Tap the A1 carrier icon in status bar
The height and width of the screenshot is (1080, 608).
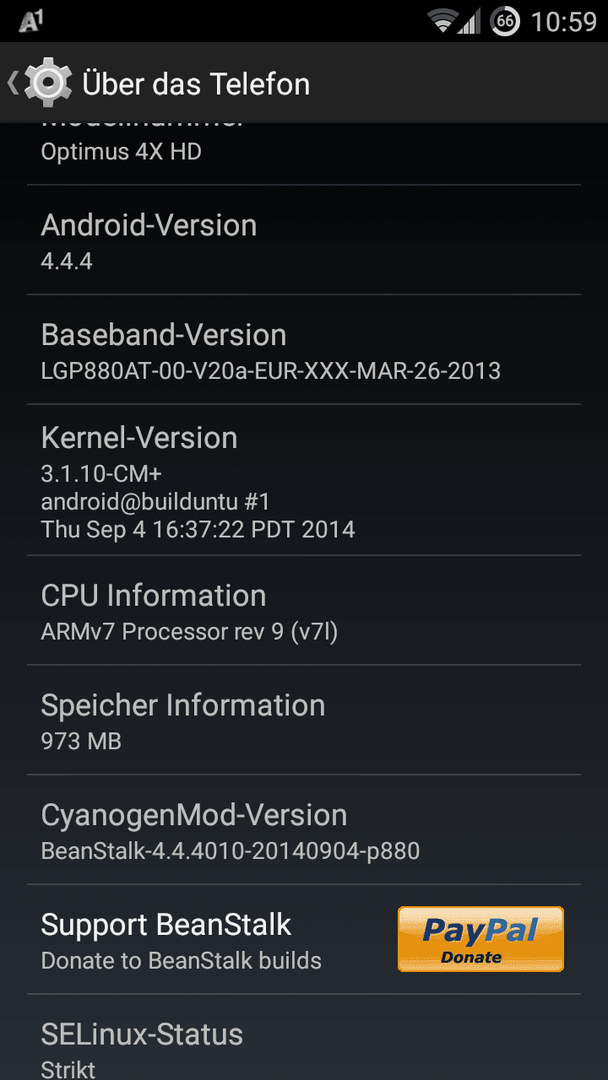[32, 22]
